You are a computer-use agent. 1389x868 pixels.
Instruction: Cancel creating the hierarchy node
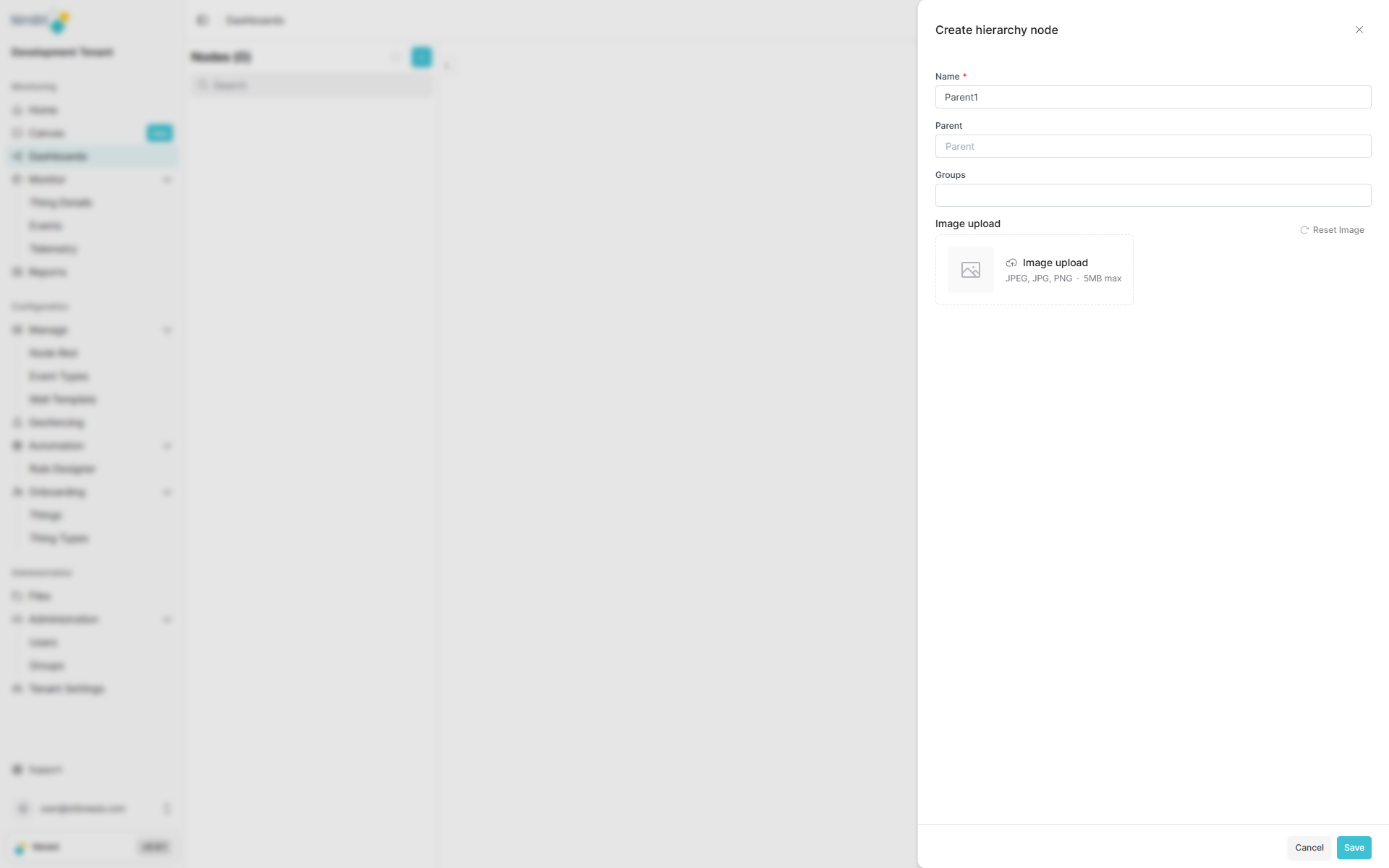point(1309,847)
